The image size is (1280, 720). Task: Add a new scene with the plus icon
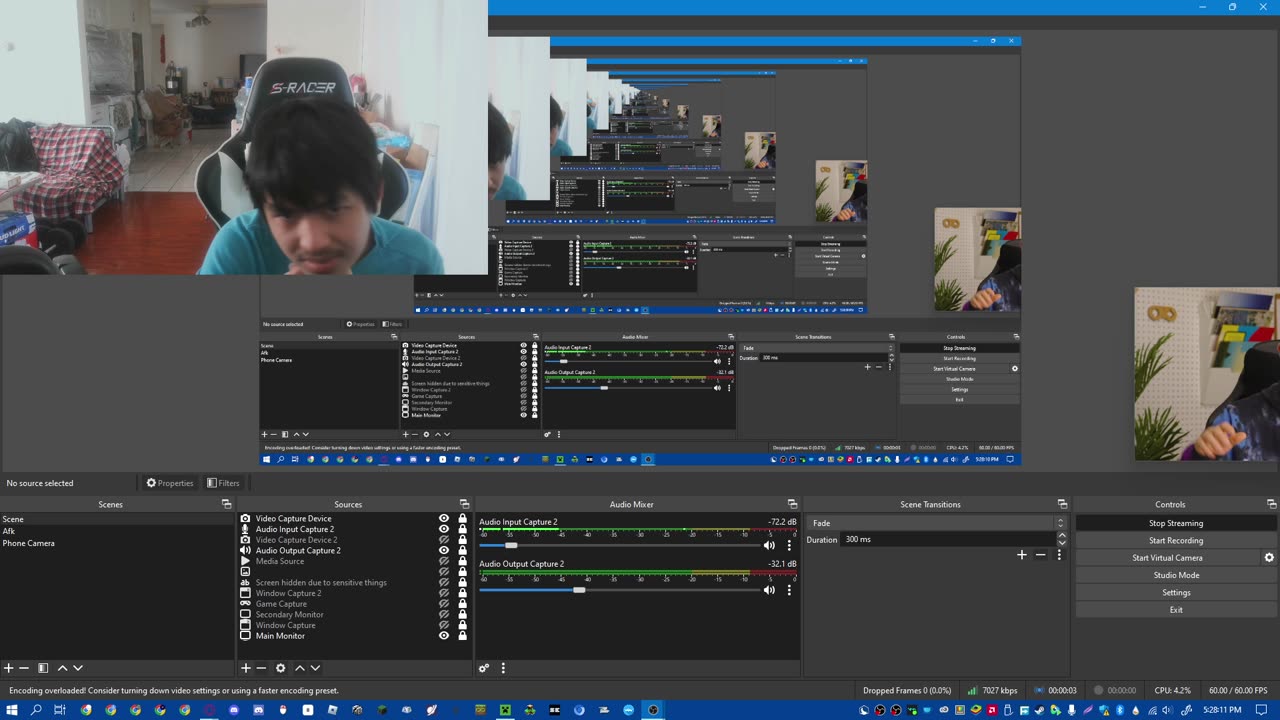point(8,668)
